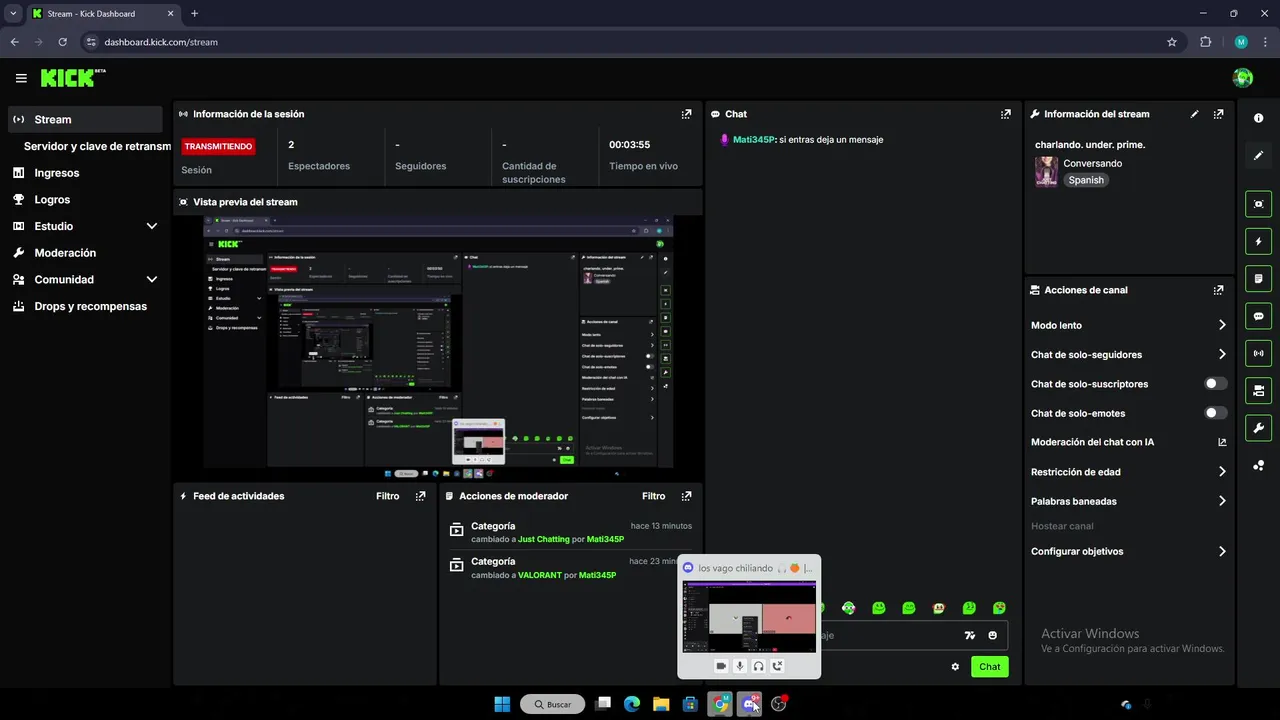
Task: Open Chat de solo-seguidores options arrow
Action: pyautogui.click(x=1222, y=354)
